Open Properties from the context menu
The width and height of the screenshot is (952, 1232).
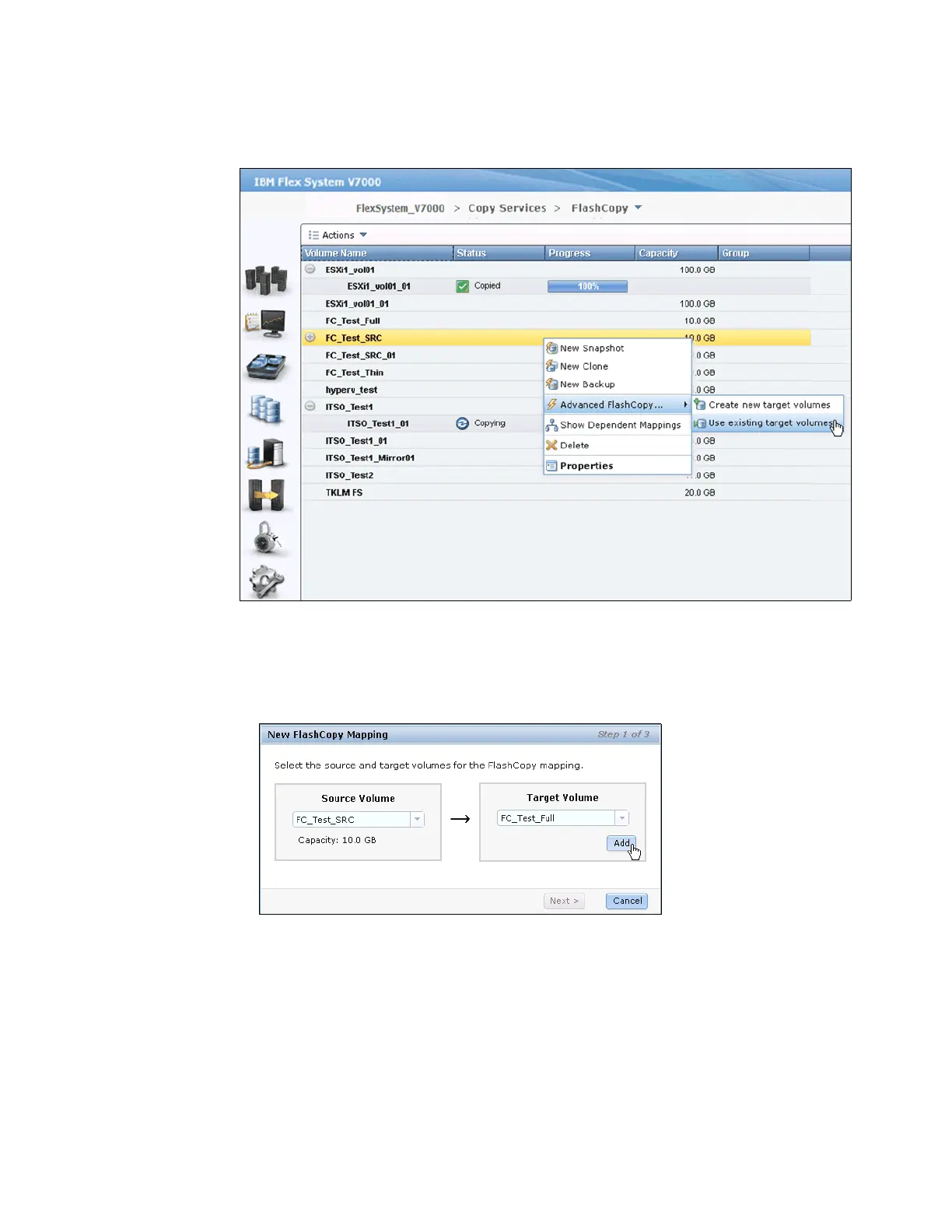[618, 466]
